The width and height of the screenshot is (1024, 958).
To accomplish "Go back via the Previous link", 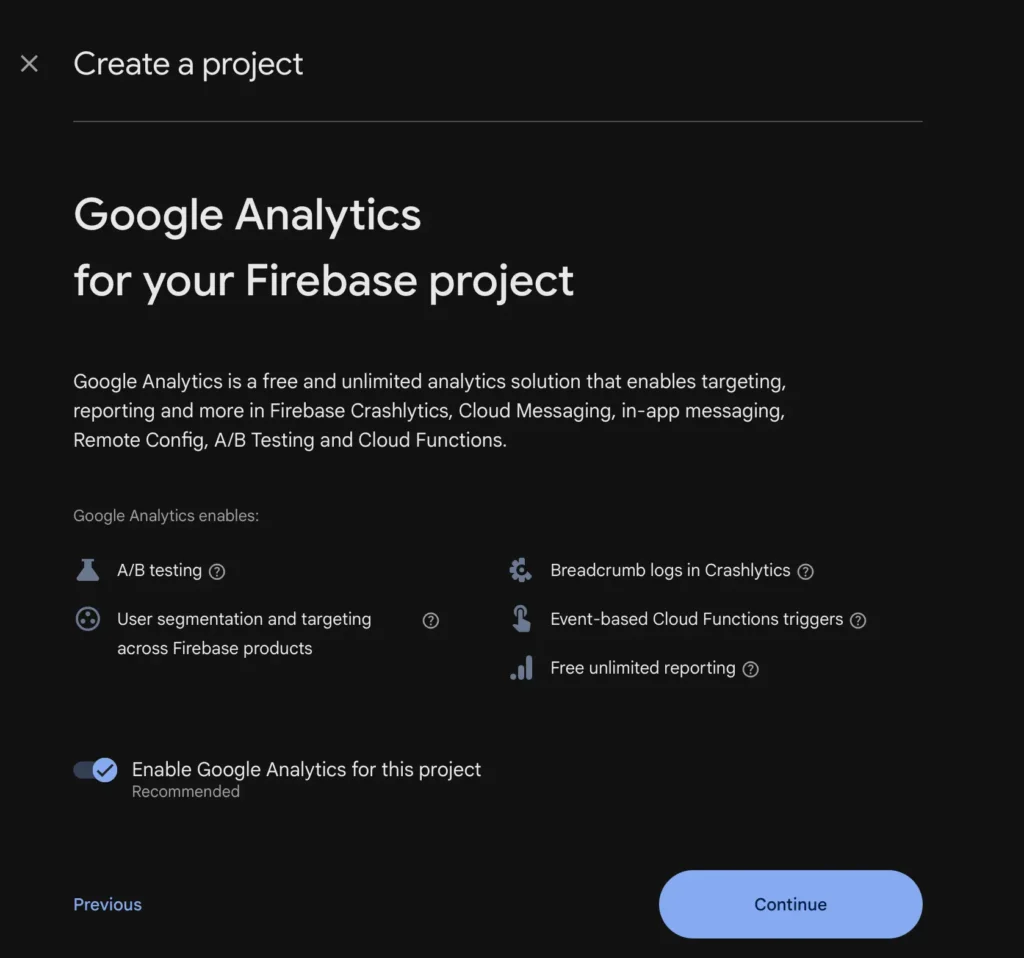I will (107, 904).
